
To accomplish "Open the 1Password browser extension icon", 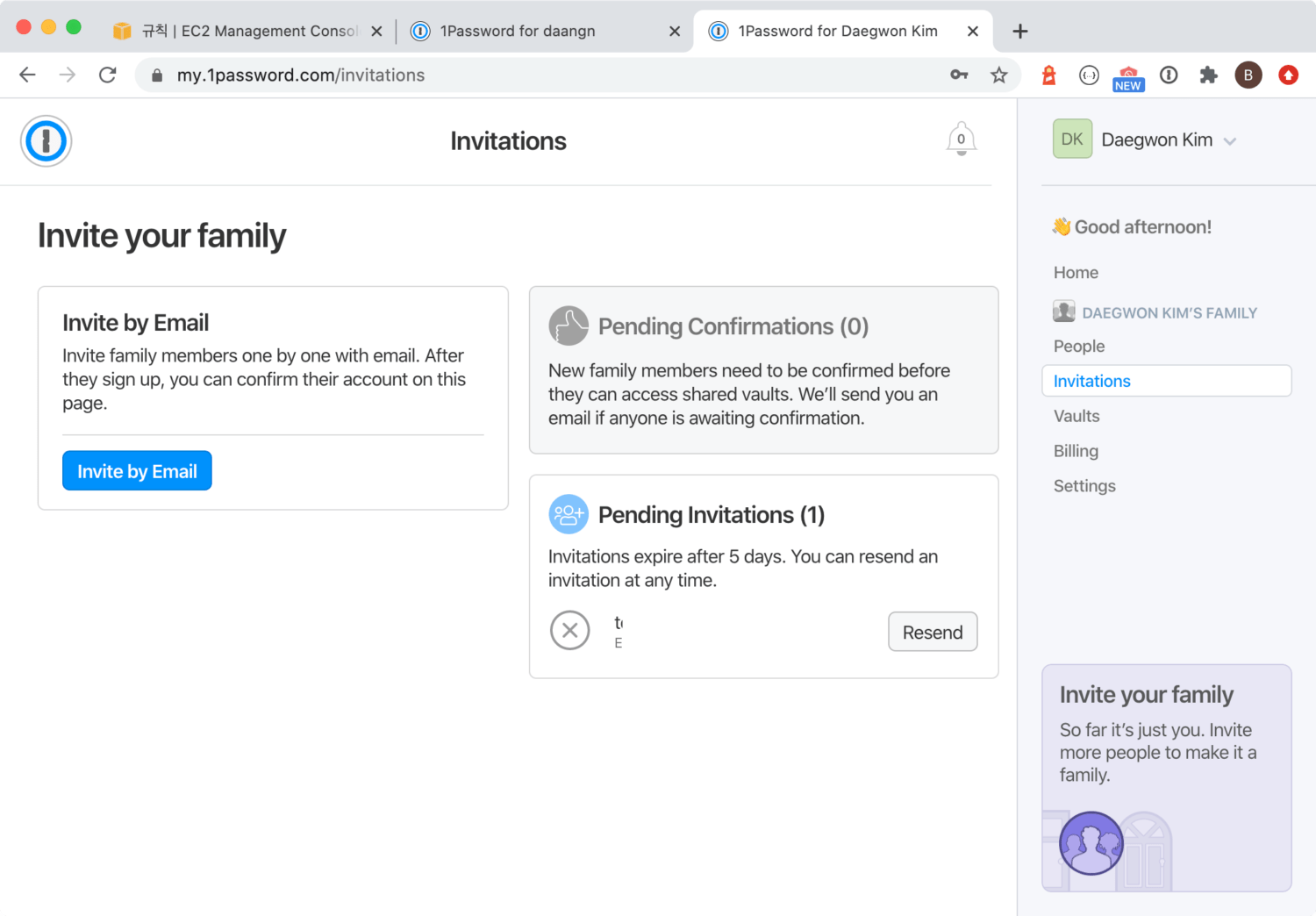I will pyautogui.click(x=1169, y=75).
